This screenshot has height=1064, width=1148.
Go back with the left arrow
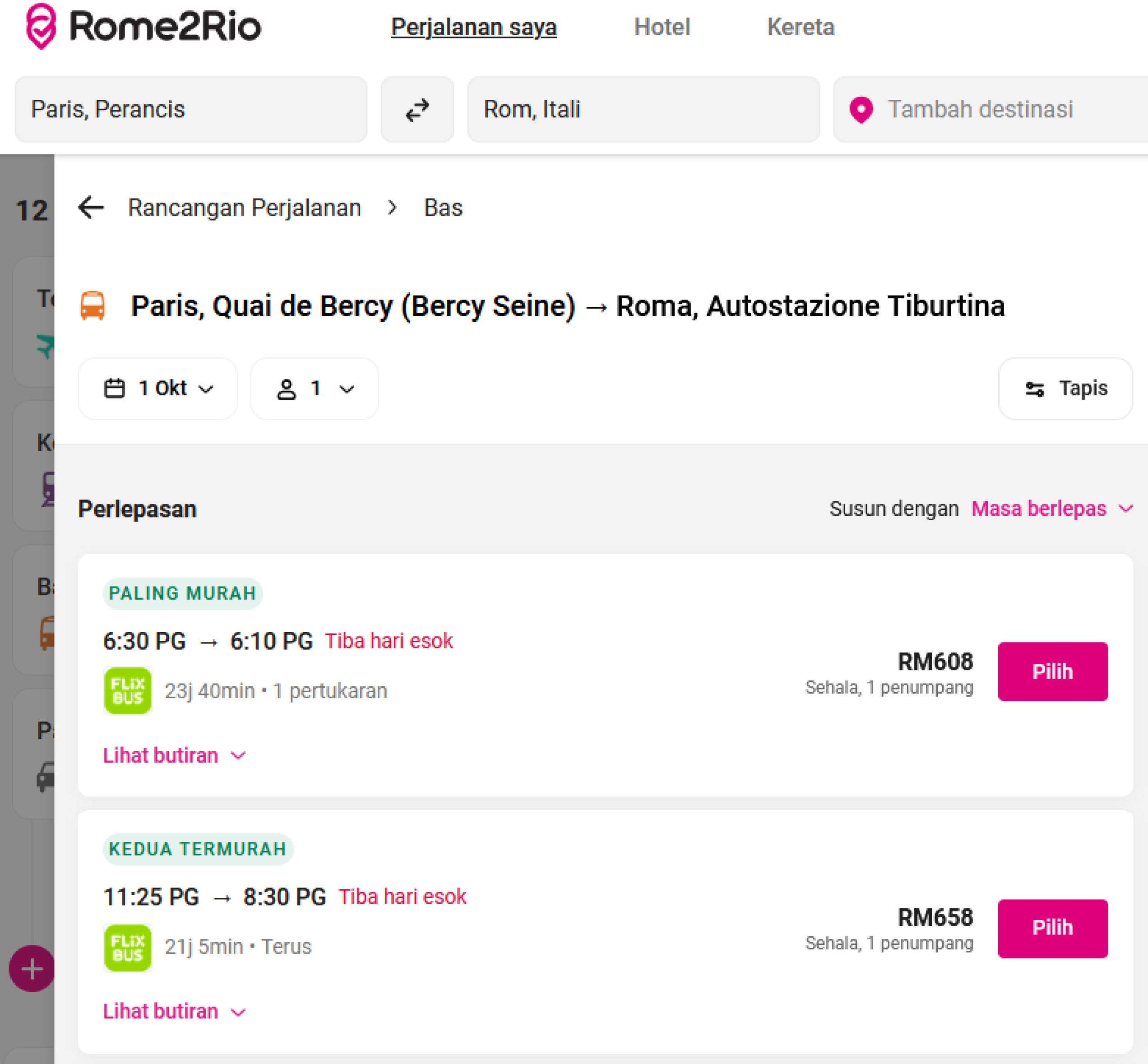pos(91,208)
